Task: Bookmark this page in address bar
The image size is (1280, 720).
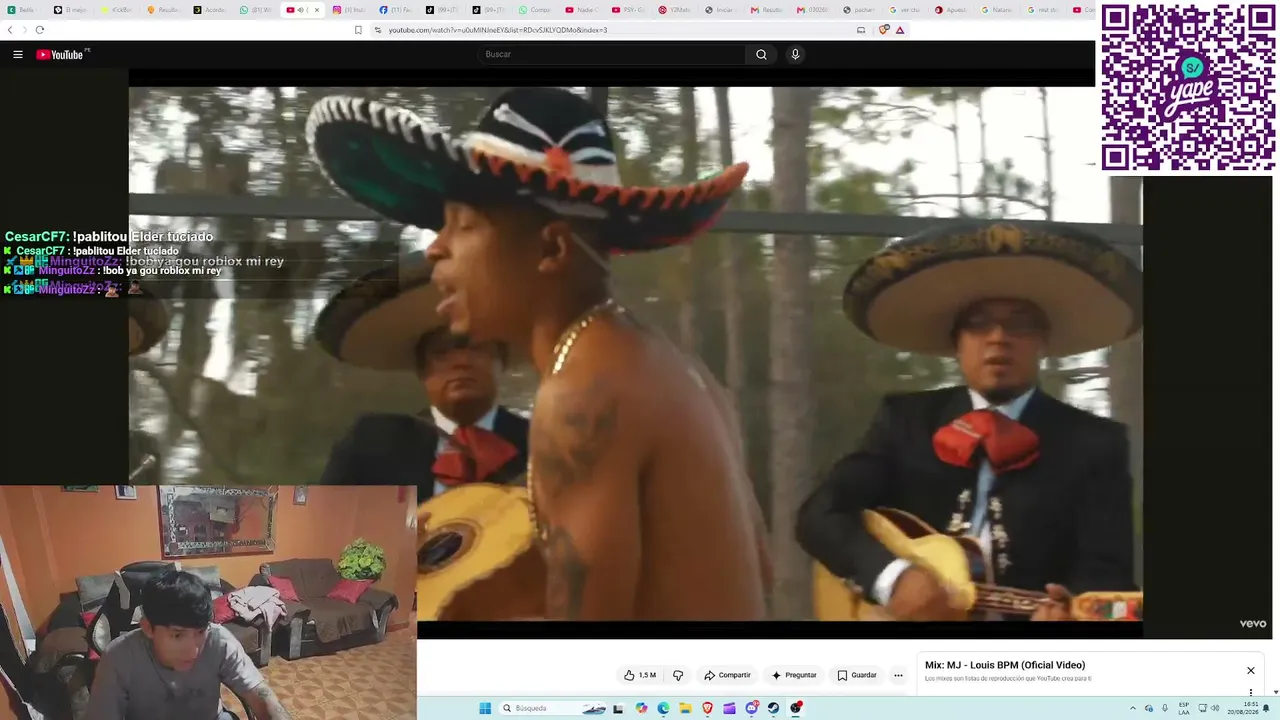Action: coord(358,30)
